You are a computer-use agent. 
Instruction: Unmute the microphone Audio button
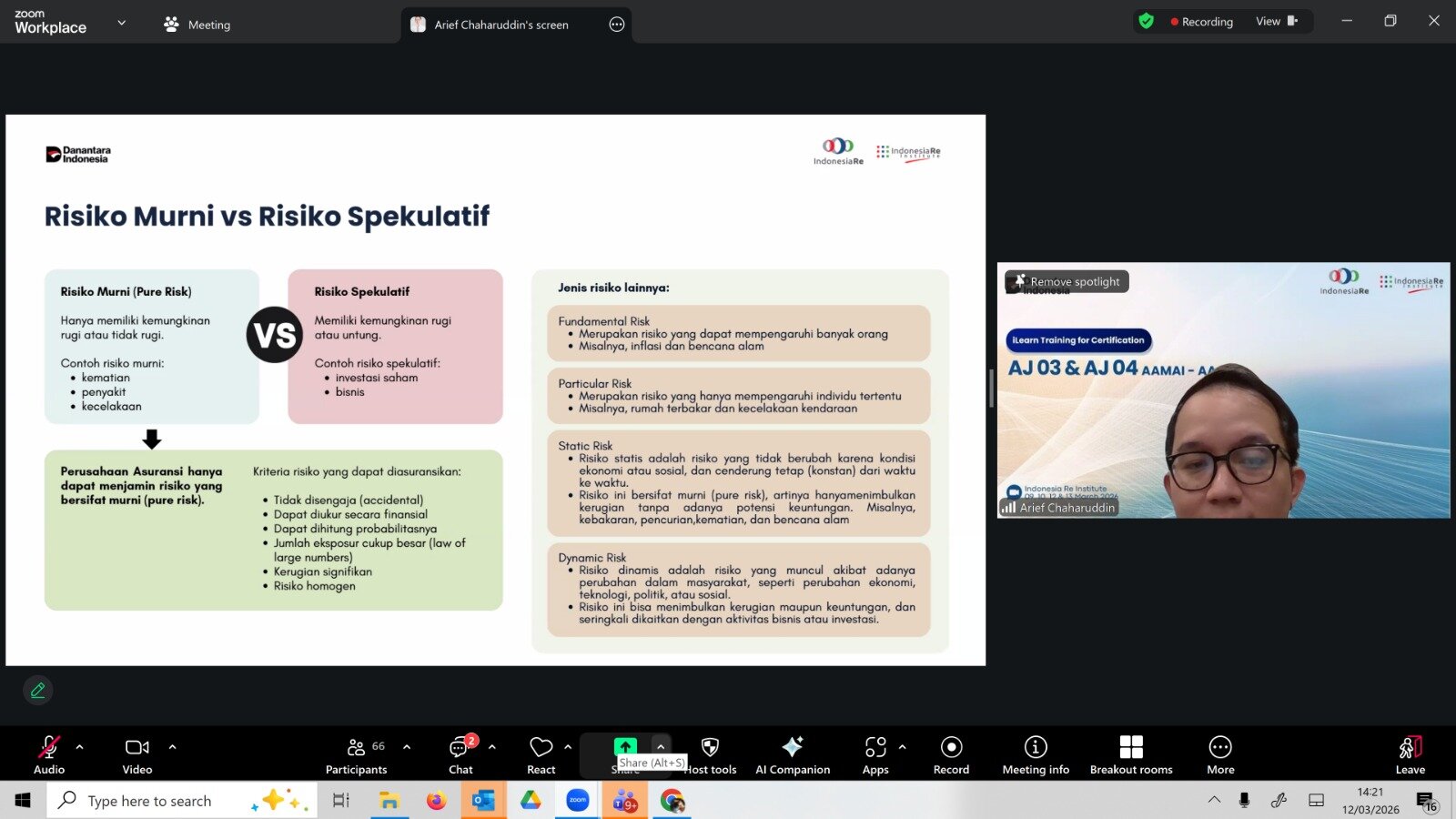tap(49, 754)
